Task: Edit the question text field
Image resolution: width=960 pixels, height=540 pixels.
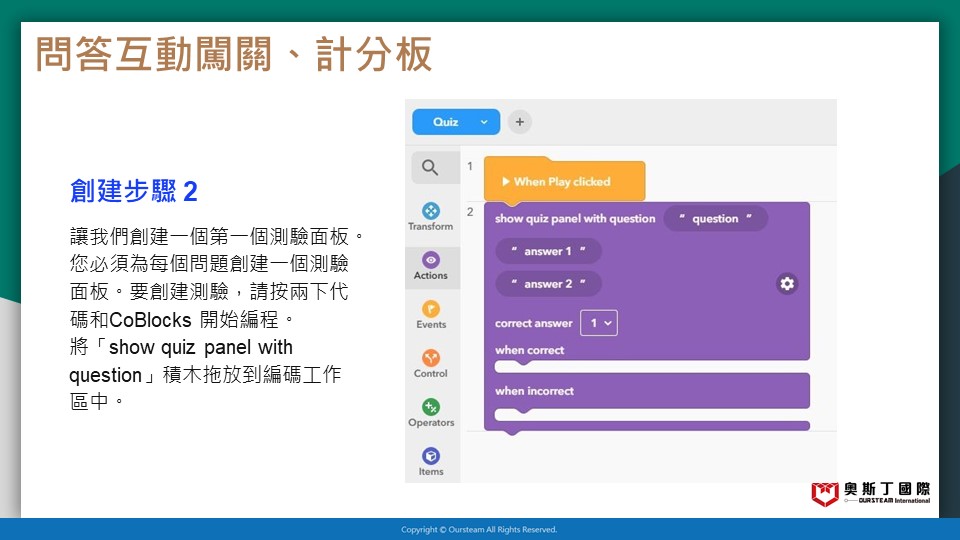Action: [x=715, y=219]
